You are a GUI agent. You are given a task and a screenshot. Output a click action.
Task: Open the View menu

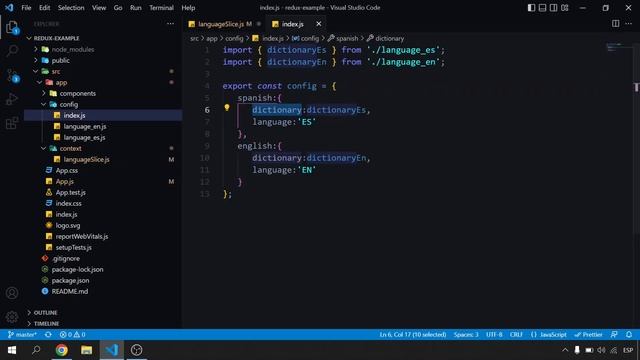[99, 8]
